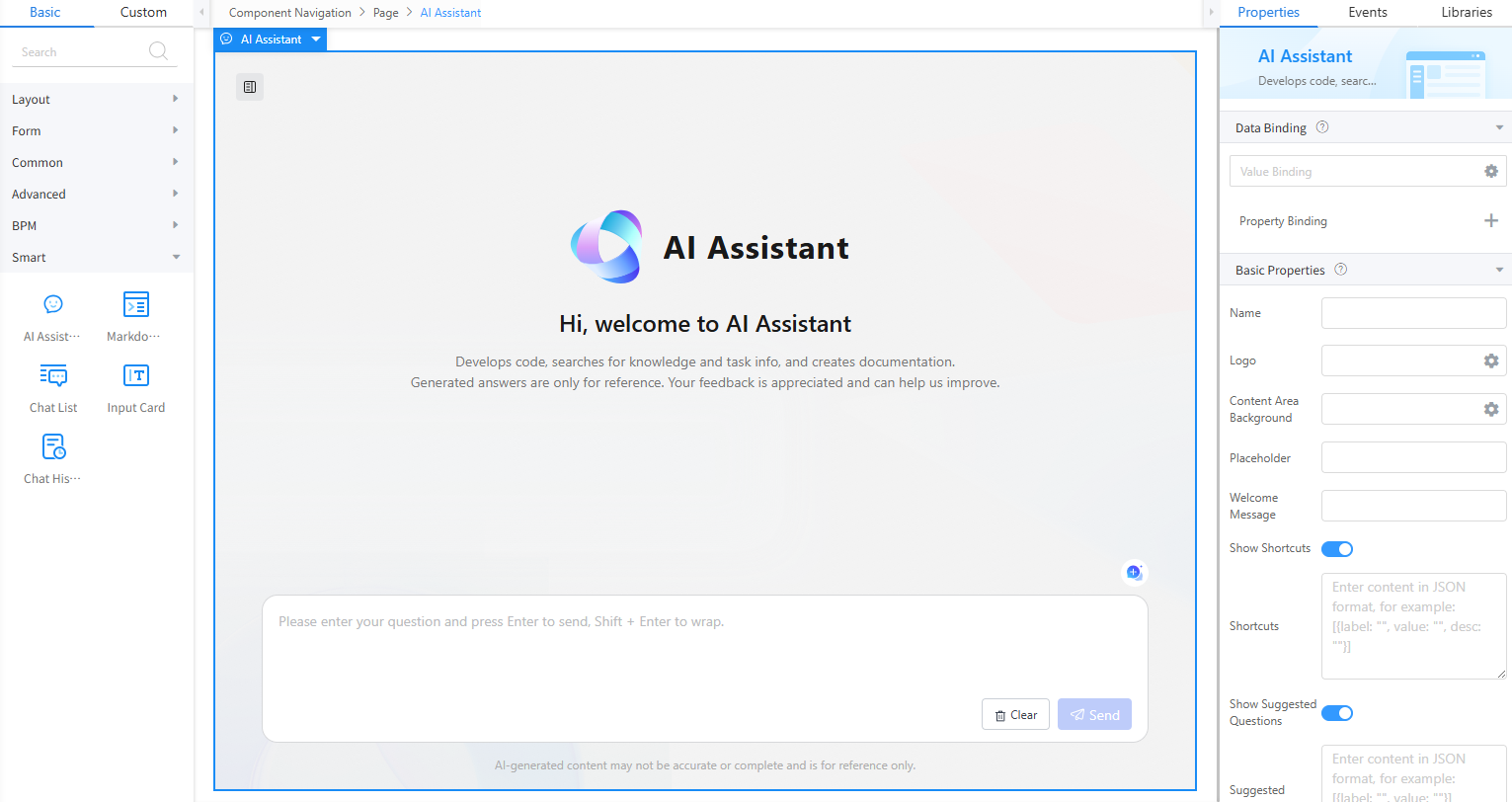Toggle the Show Suggested Questions switch
1512x802 pixels.
click(1337, 713)
